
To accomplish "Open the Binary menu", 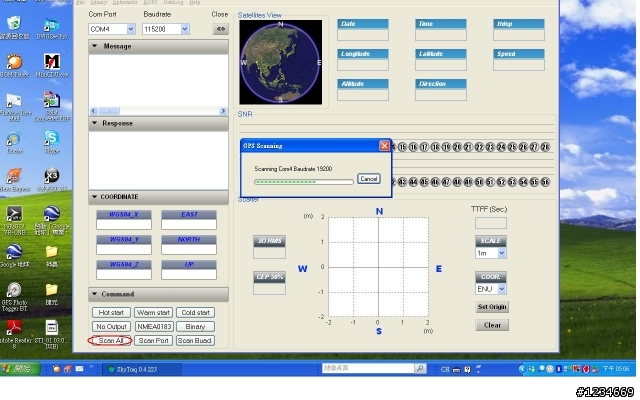I will click(x=99, y=2).
